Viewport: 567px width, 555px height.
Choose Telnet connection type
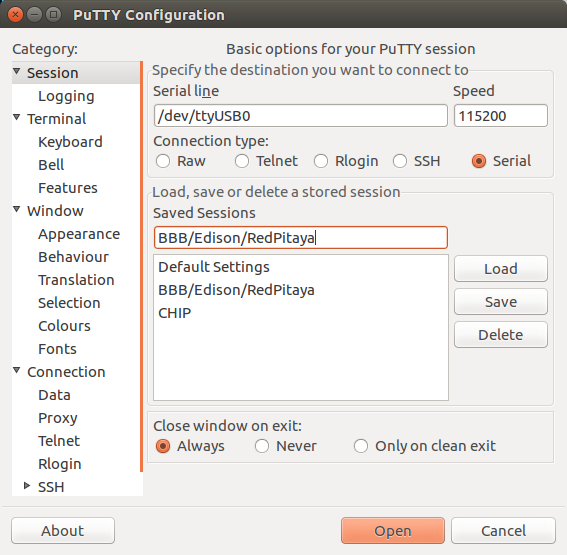pos(242,161)
